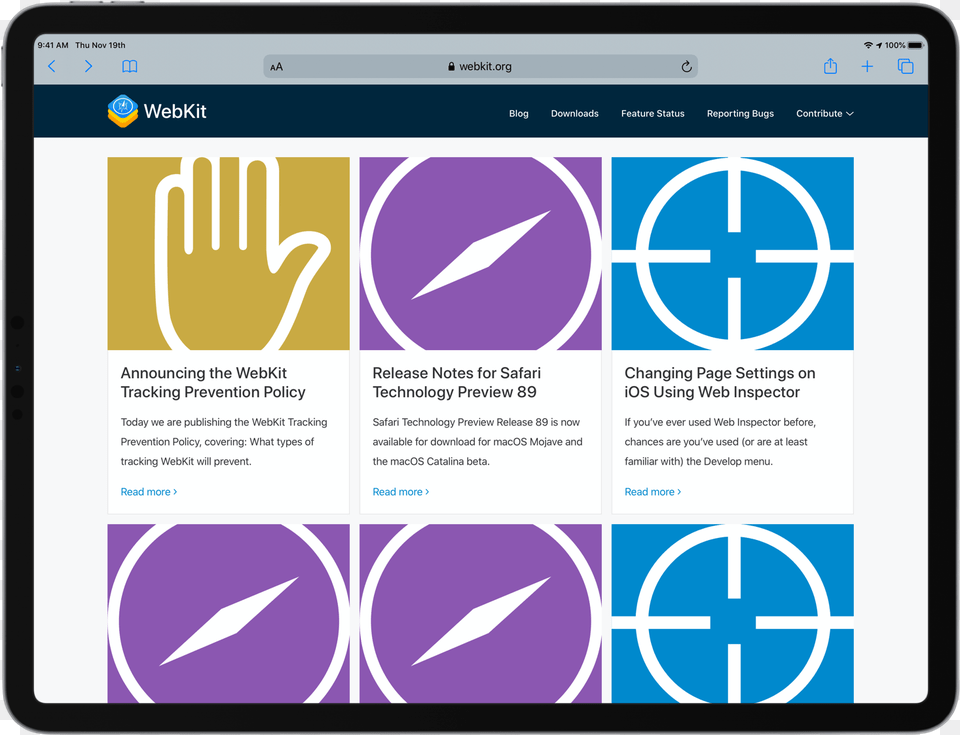The width and height of the screenshot is (960, 735).
Task: Tap the reload page icon
Action: point(686,67)
